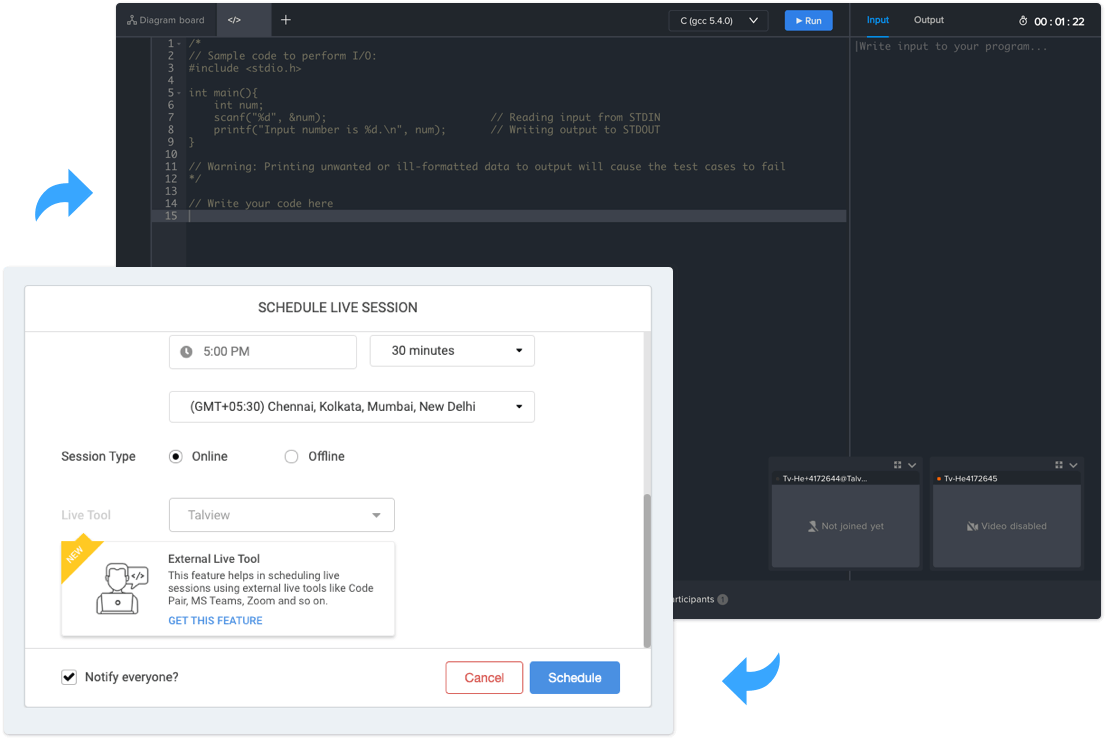Image resolution: width=1107 pixels, height=741 pixels.
Task: Cancel the live session scheduling
Action: click(x=484, y=677)
